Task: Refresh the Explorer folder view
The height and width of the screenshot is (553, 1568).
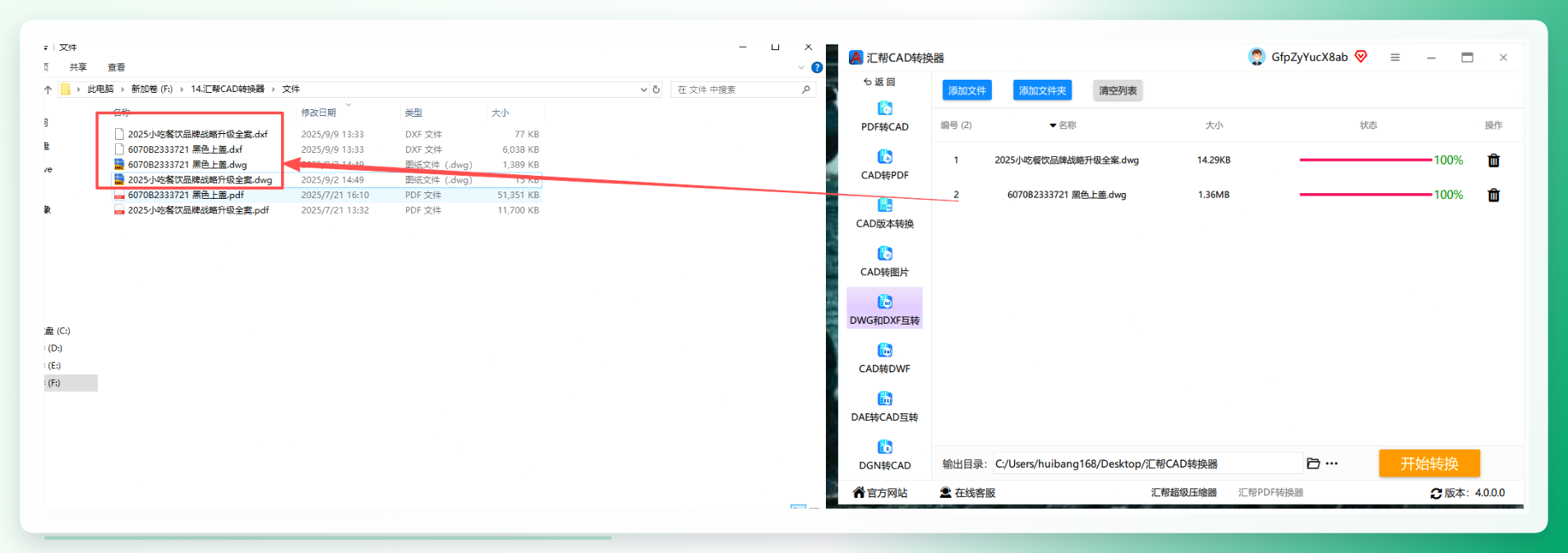Action: coord(656,90)
